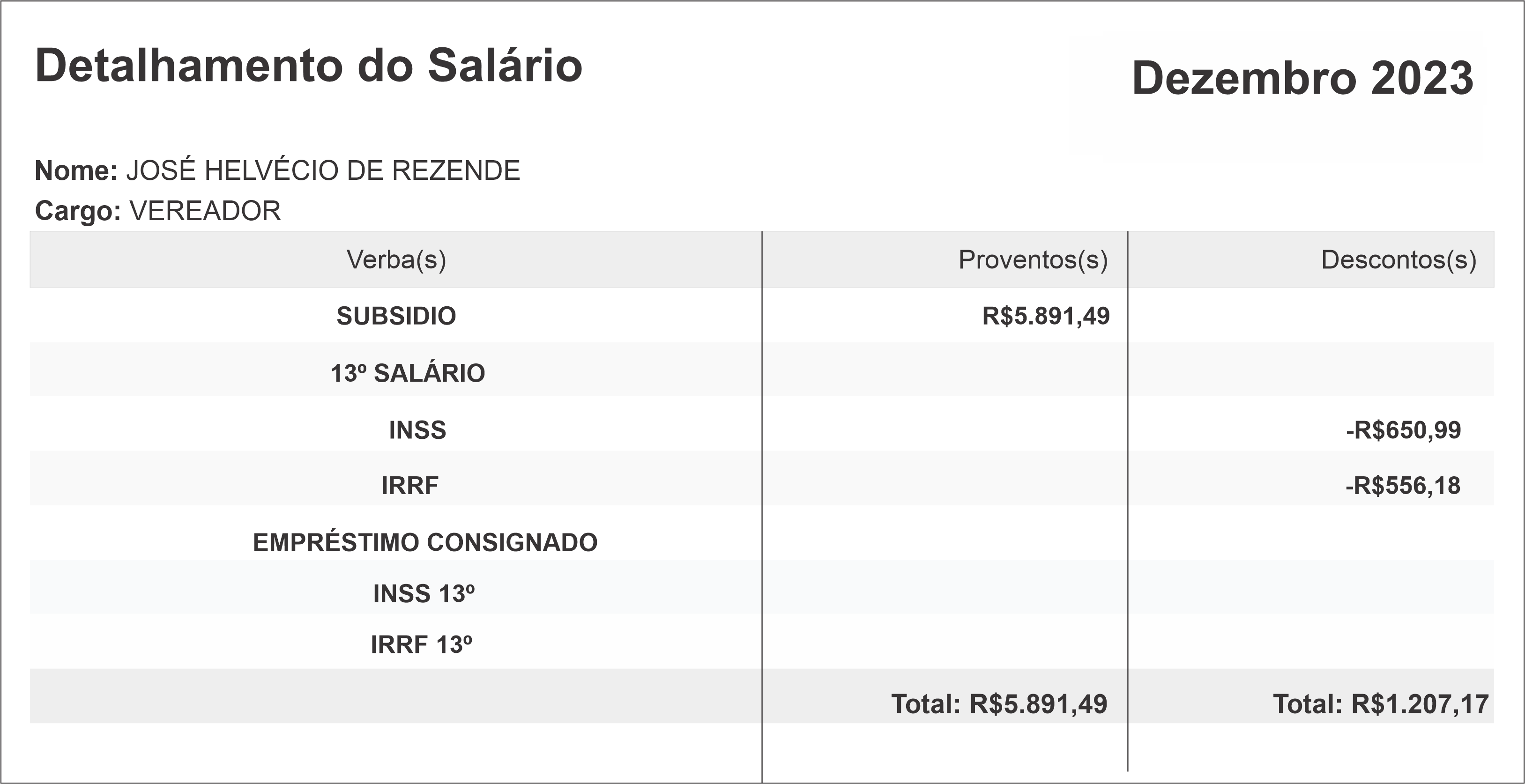
Task: Select the SUBSIDIO row label
Action: (396, 316)
